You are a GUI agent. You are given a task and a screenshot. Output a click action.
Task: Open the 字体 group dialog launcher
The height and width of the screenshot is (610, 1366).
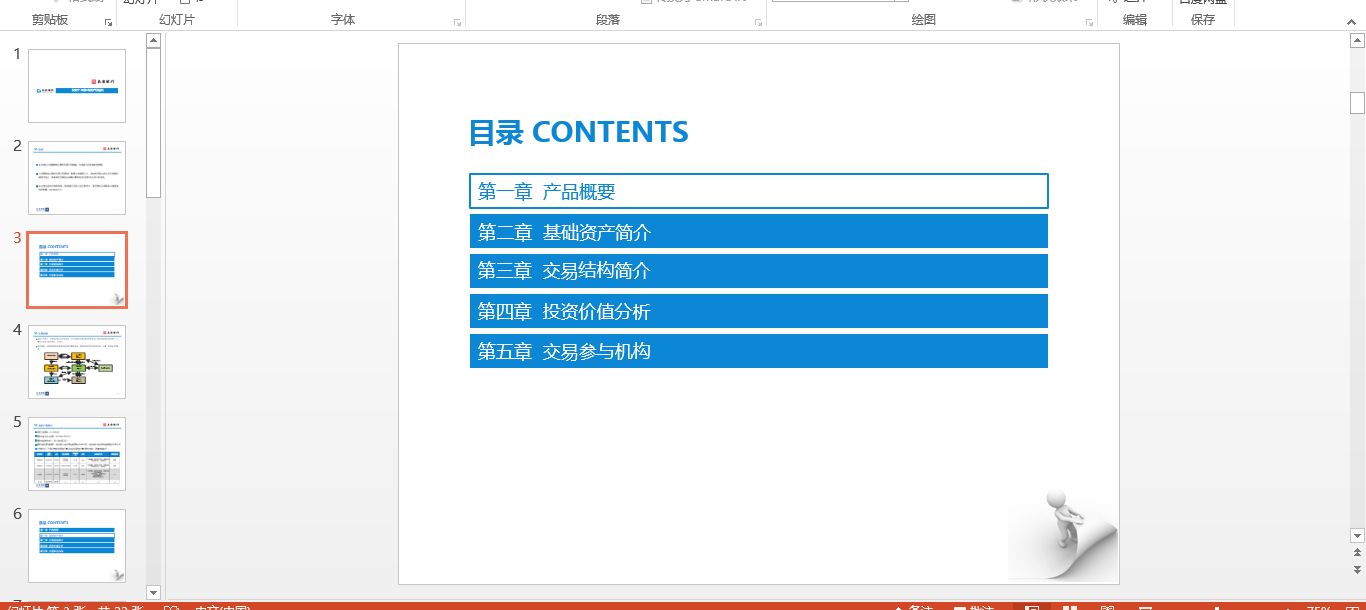458,22
